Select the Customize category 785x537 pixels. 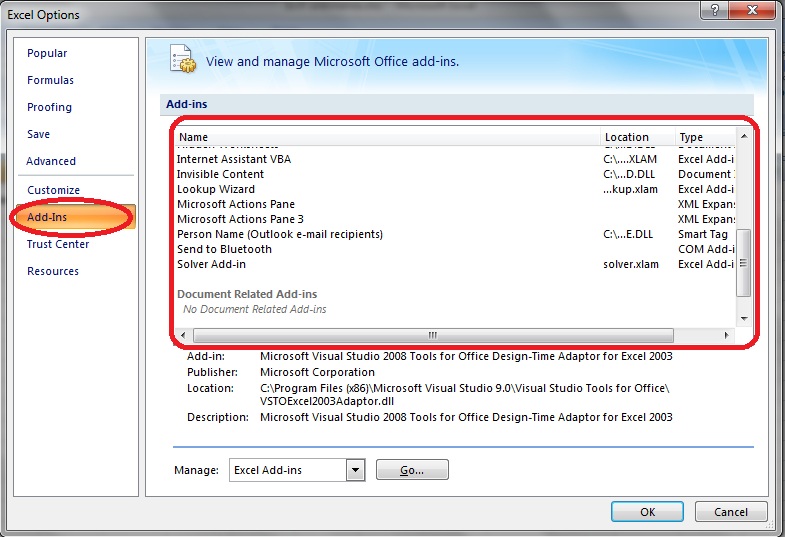(x=54, y=190)
